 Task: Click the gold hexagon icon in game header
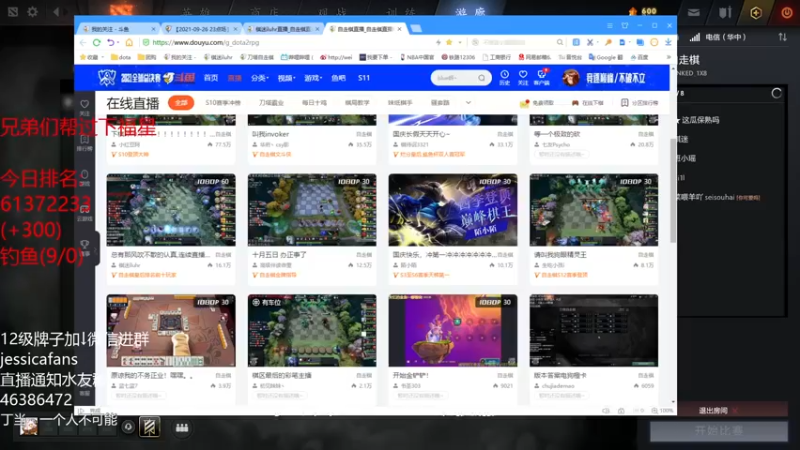(756, 12)
